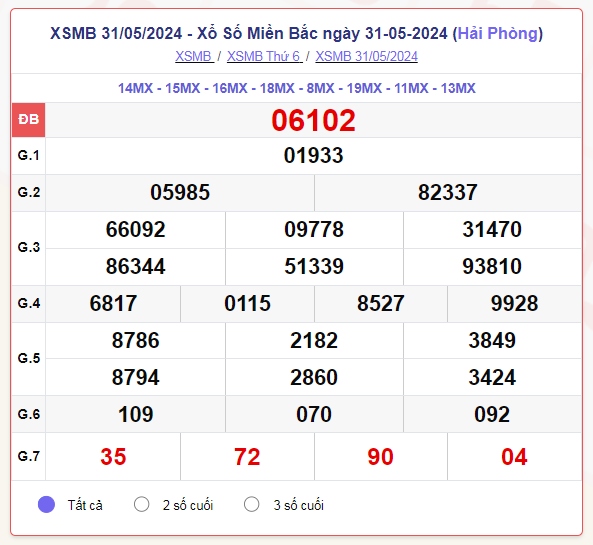Open the XSMB breadcrumb link
Viewport: 593px width, 545px height.
click(194, 56)
